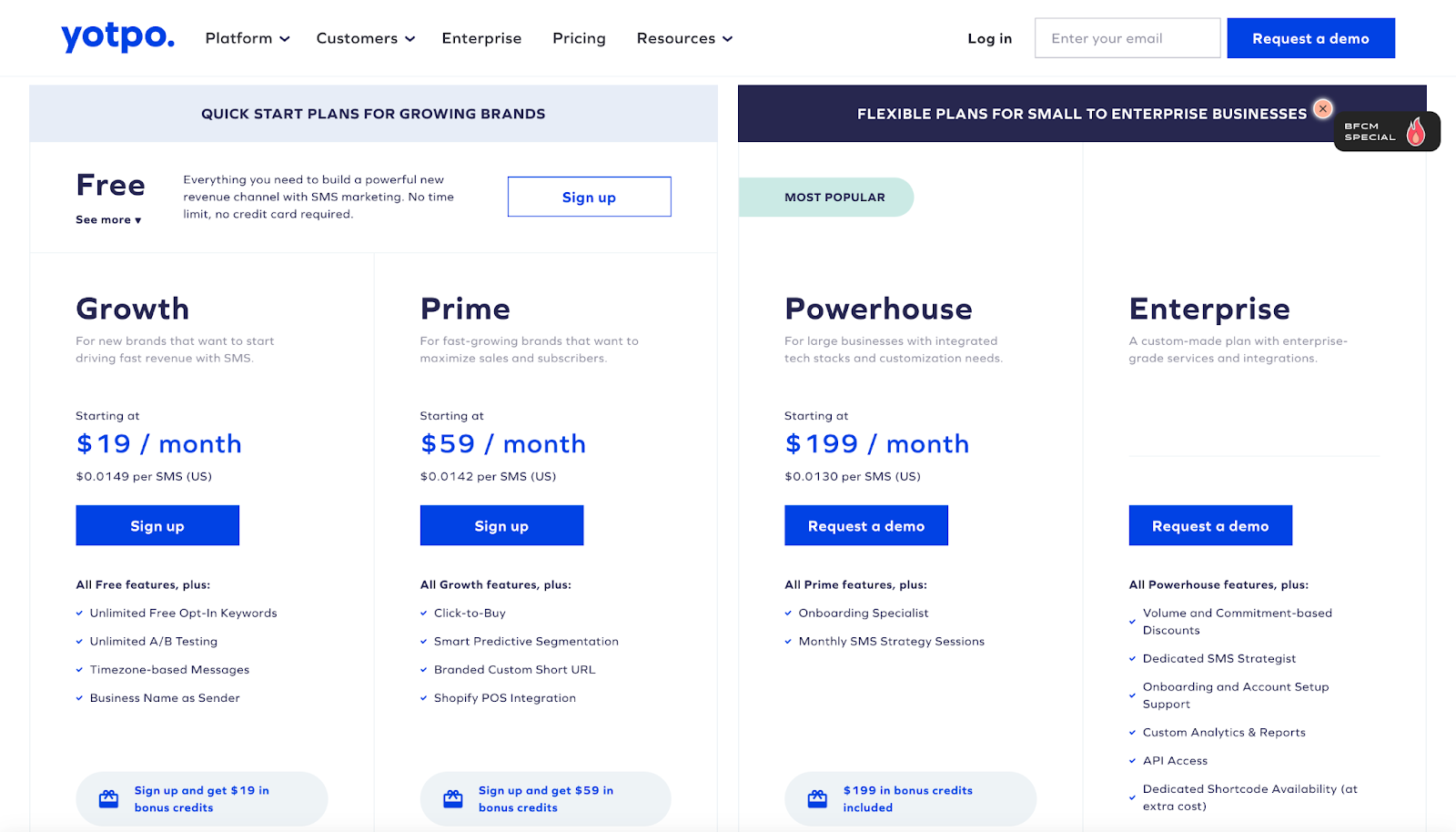Click Dedicated Shortcode Availability feature
This screenshot has height=832, width=1456.
1250,796
